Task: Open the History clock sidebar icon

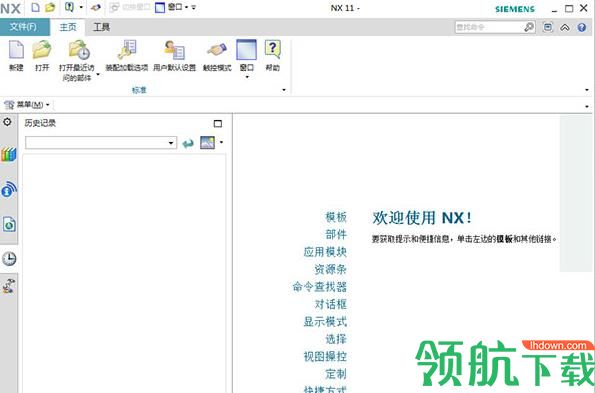Action: point(9,259)
